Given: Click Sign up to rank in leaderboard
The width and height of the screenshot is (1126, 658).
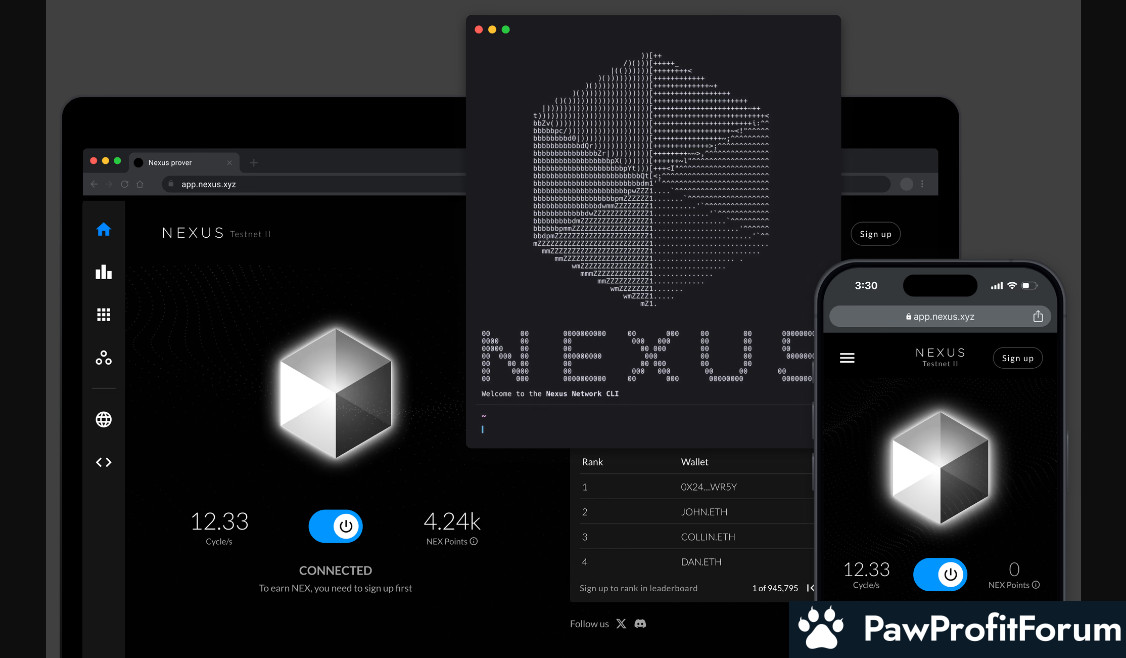Looking at the screenshot, I should tap(638, 588).
